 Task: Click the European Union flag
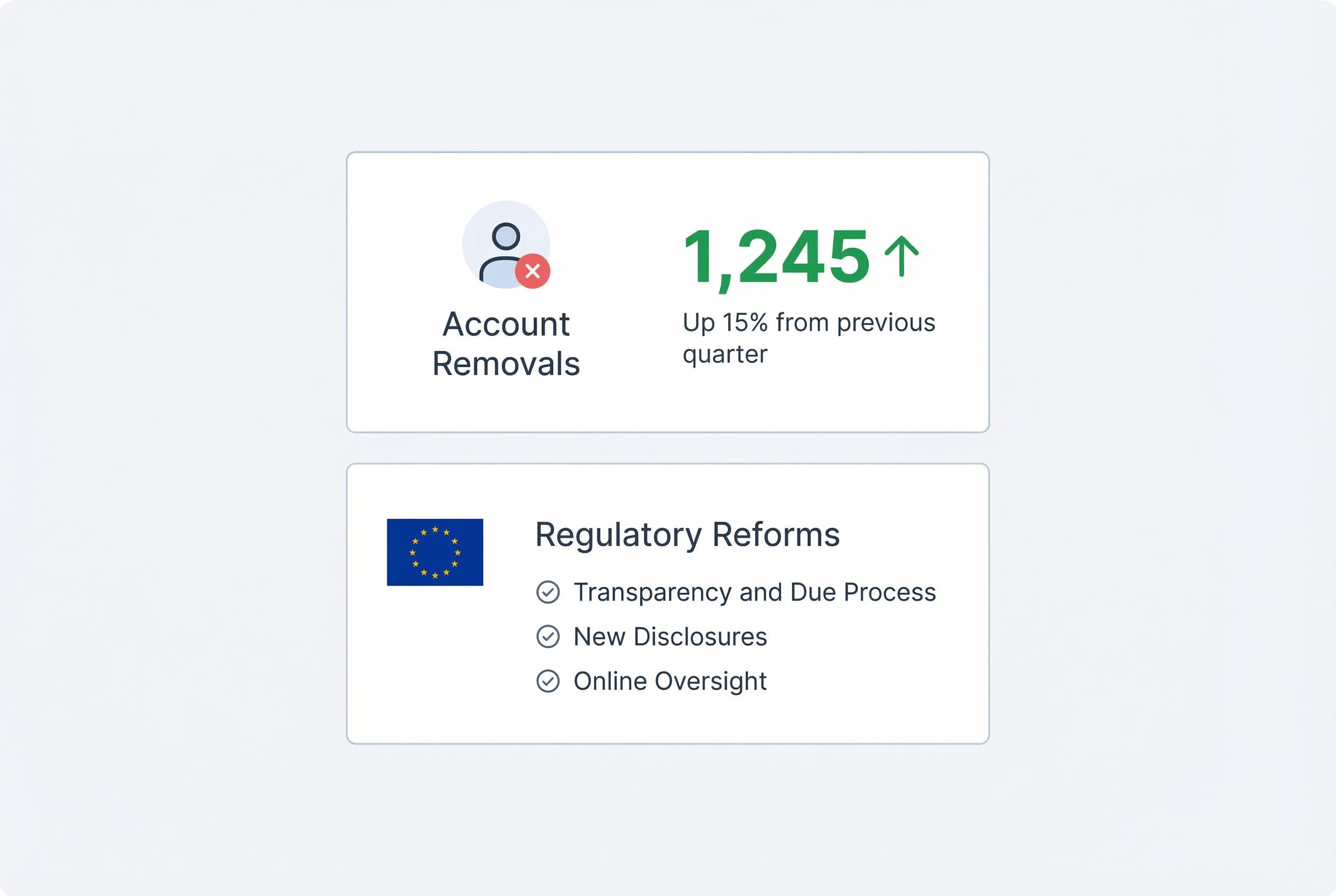(434, 552)
